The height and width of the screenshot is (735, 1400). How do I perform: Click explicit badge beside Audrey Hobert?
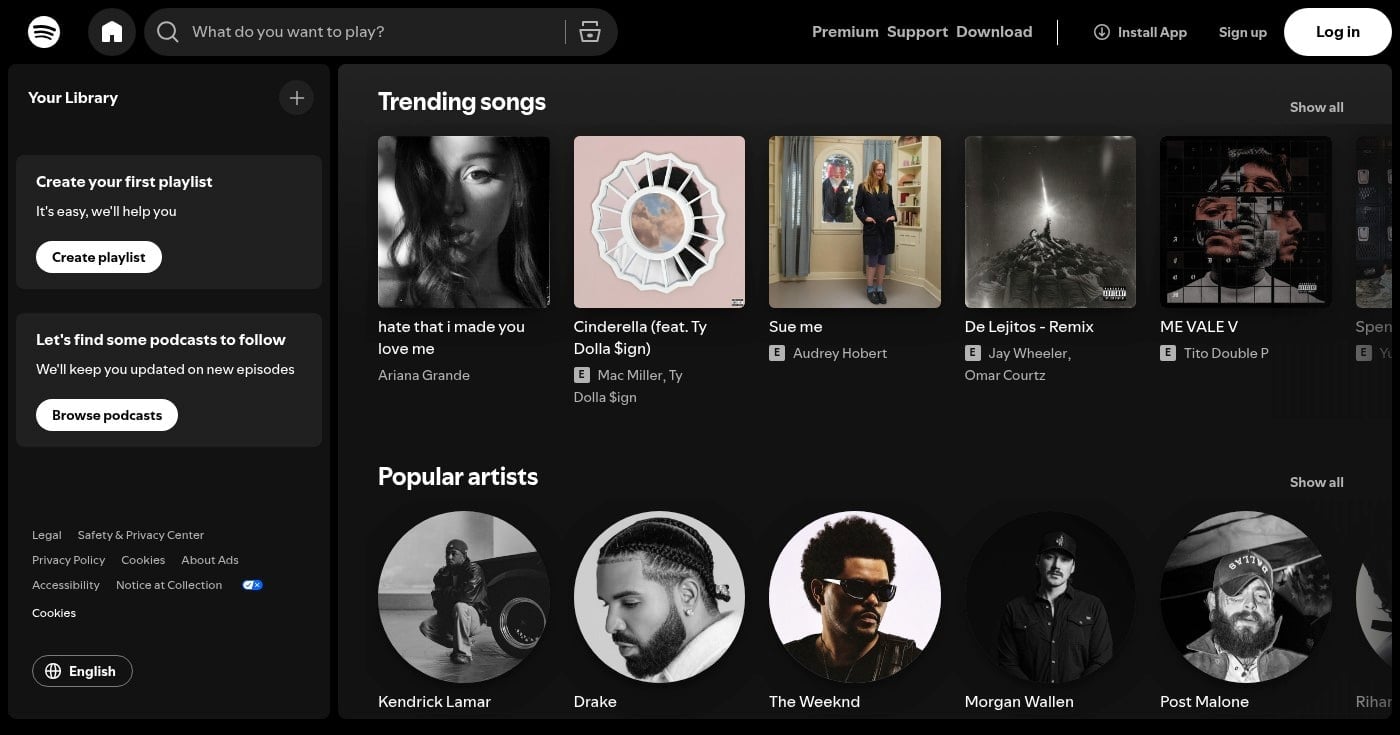[x=777, y=353]
